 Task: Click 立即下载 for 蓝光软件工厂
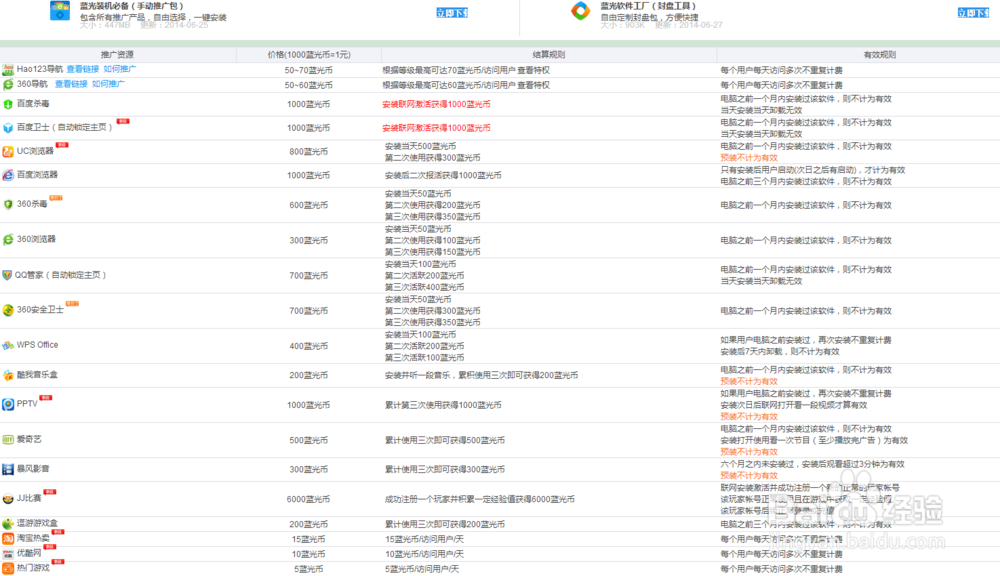[973, 12]
